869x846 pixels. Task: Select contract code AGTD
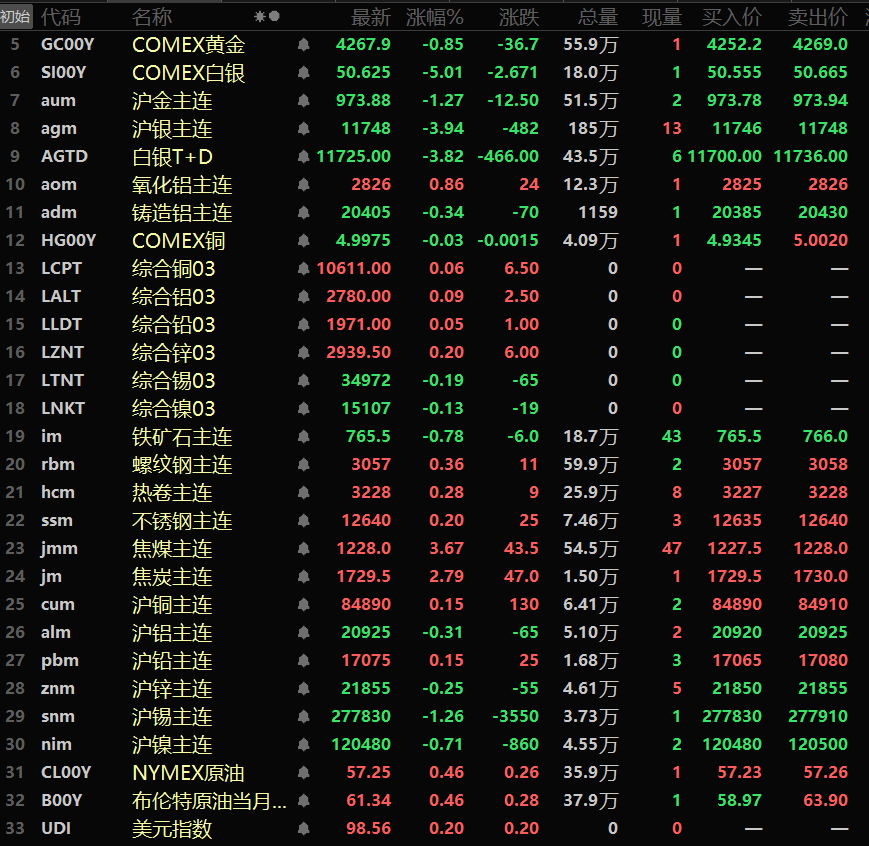coord(63,157)
